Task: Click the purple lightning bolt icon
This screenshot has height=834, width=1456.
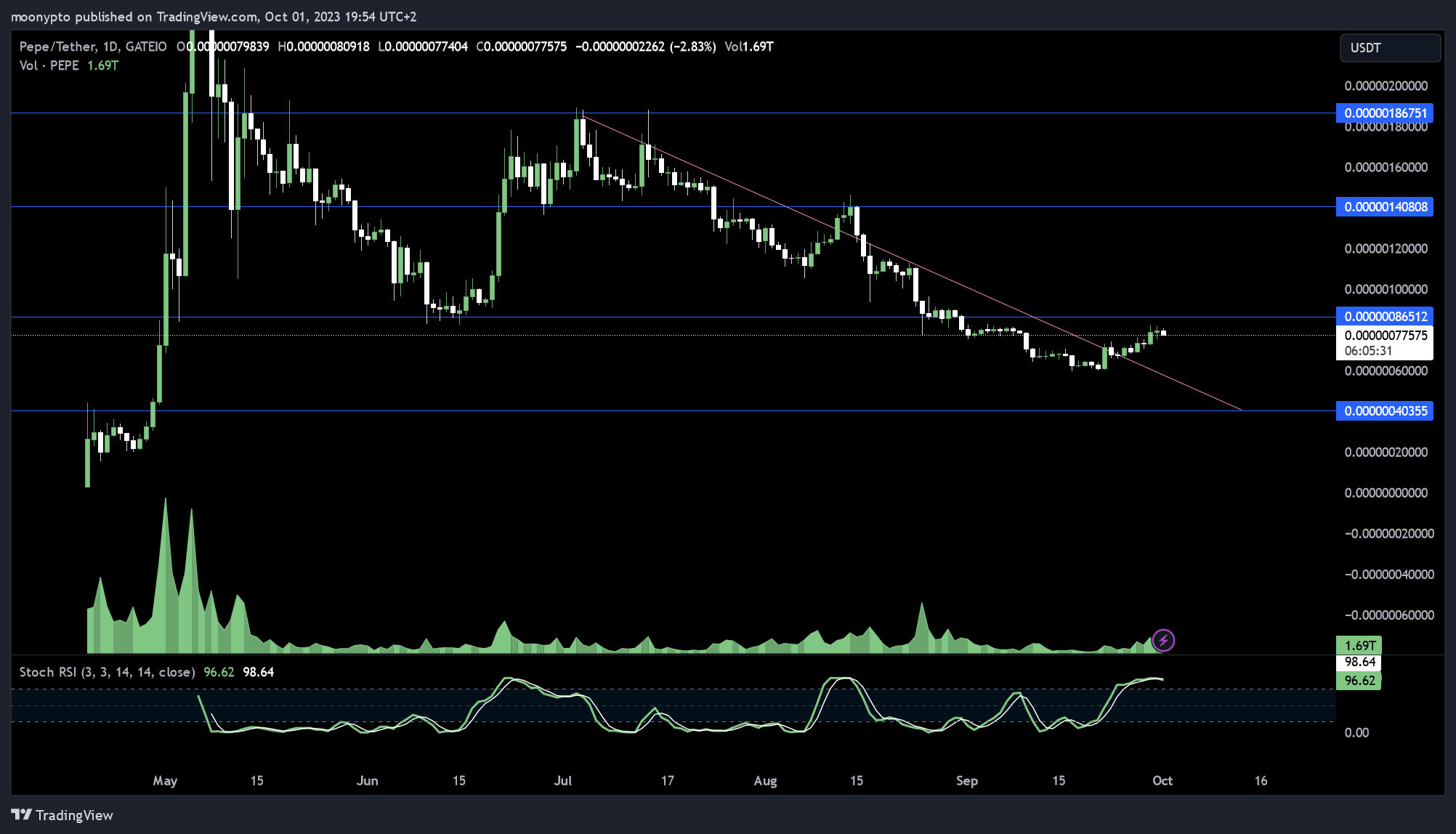Action: (1163, 640)
